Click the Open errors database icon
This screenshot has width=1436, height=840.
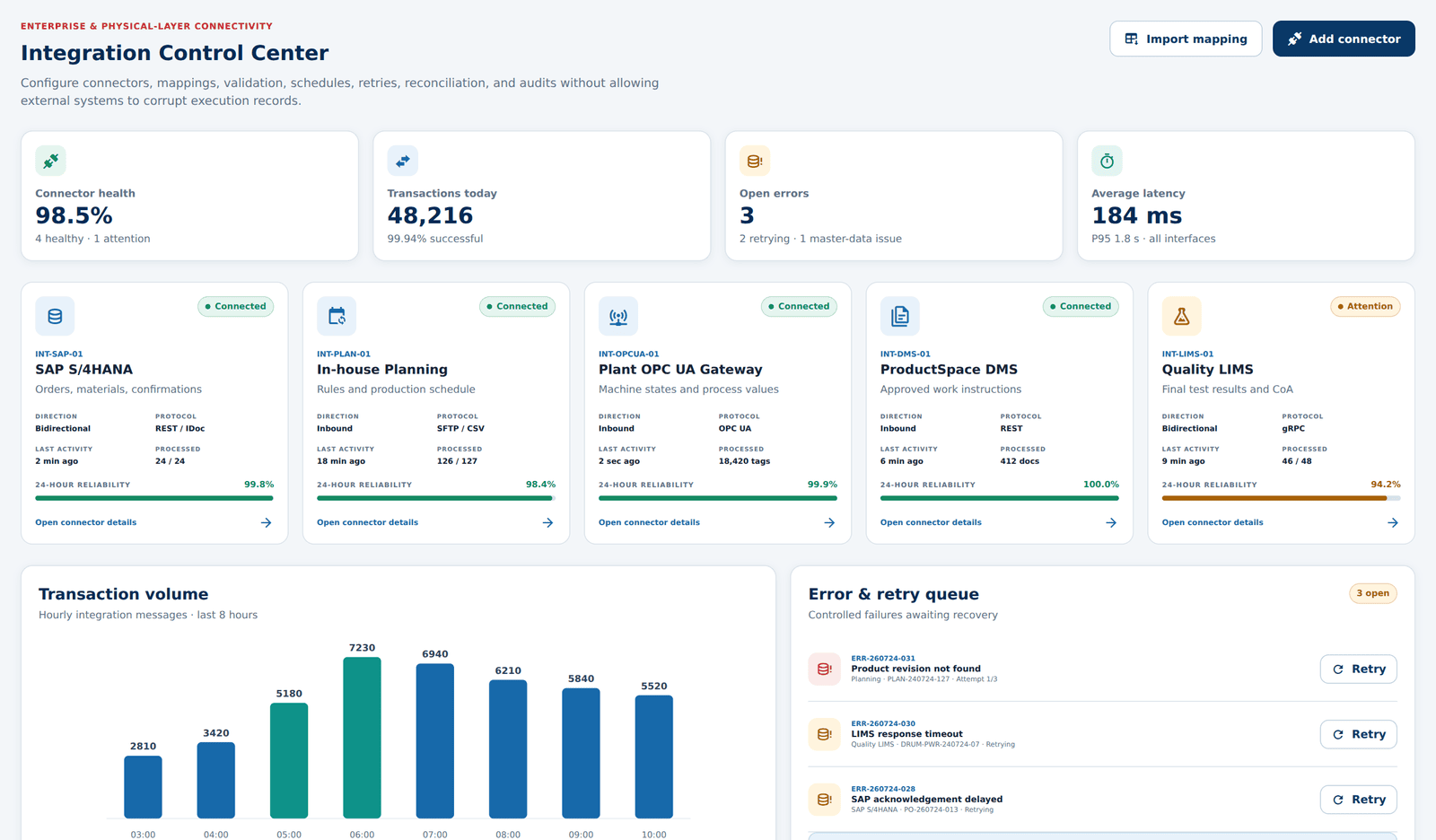pos(755,161)
